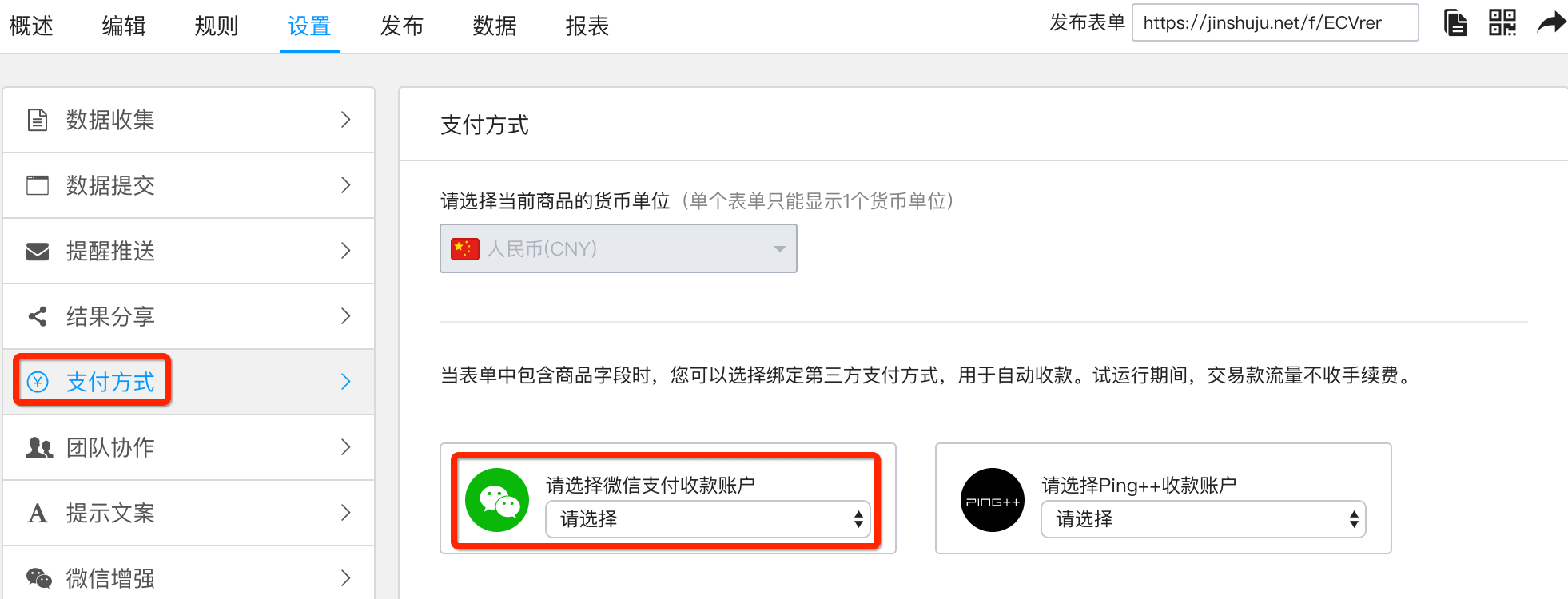This screenshot has width=1568, height=599.
Task: Click the 数据收集 document icon
Action: coord(38,120)
